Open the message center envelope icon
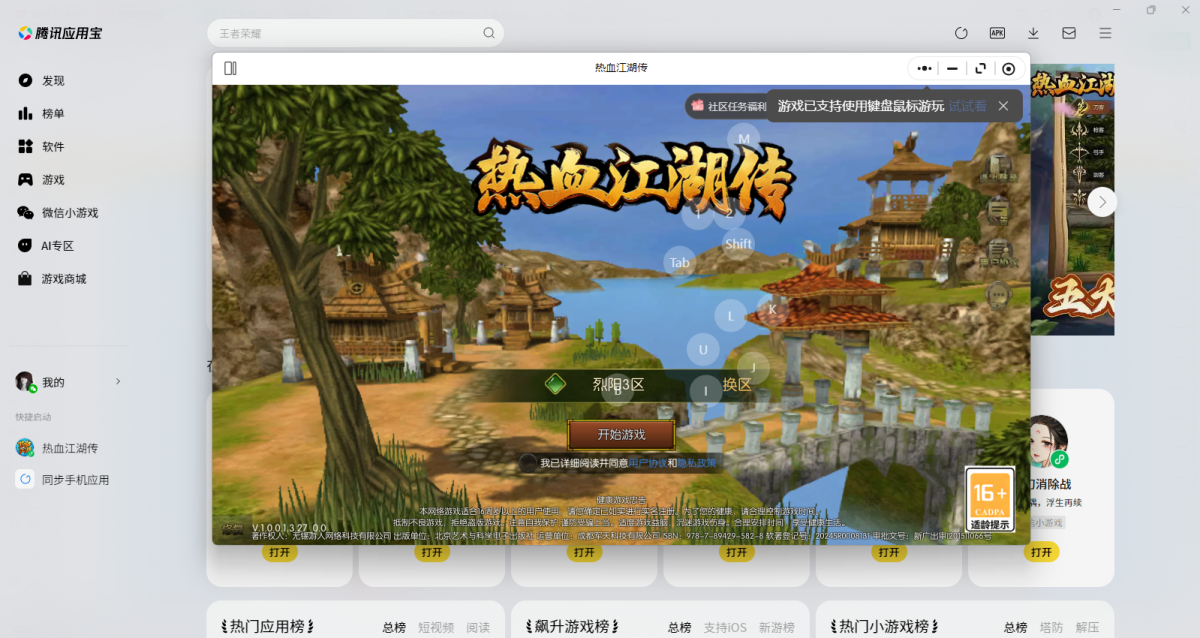This screenshot has height=638, width=1200. [1068, 32]
